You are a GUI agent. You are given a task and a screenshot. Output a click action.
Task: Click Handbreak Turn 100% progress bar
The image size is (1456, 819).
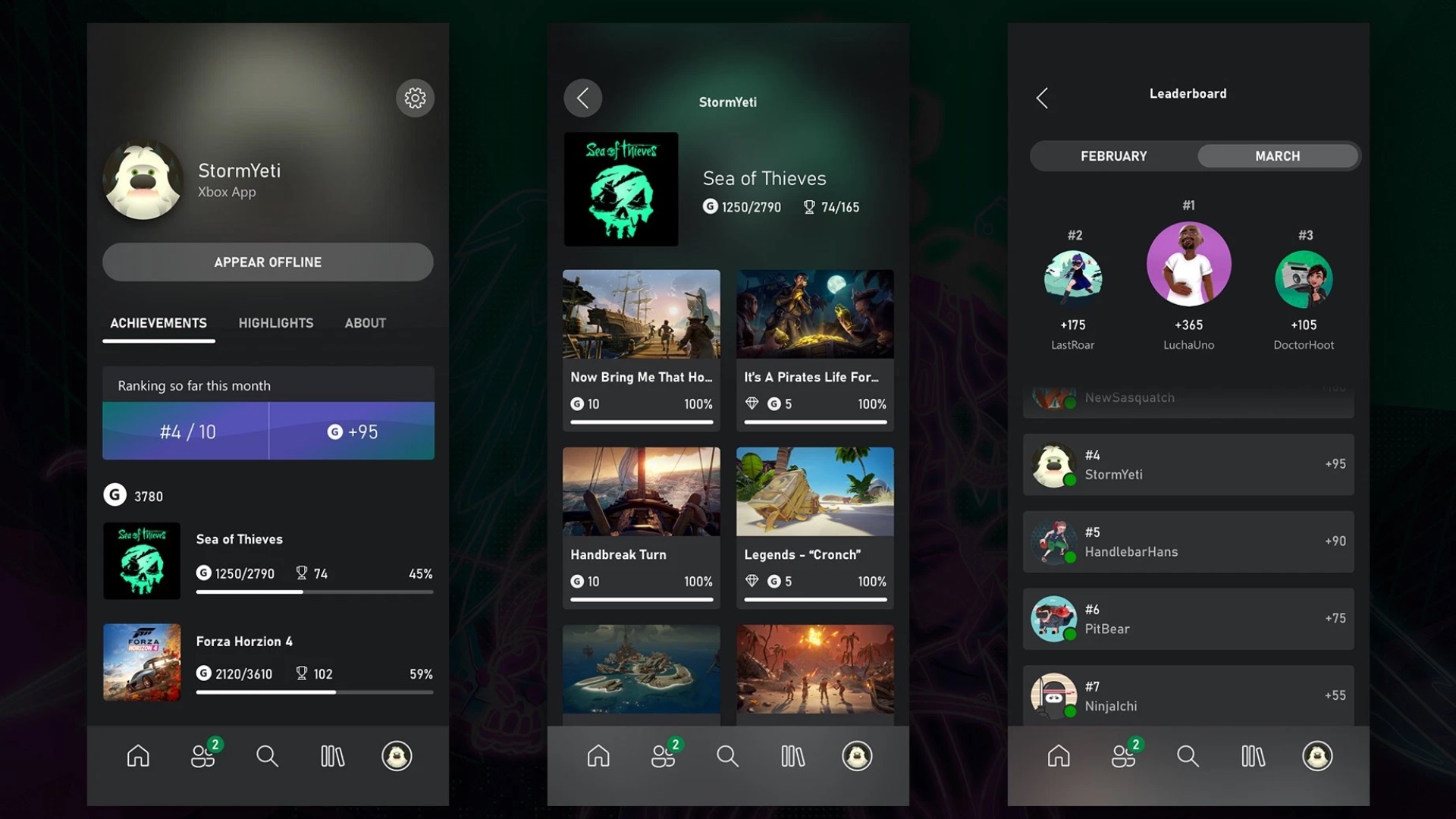click(x=642, y=599)
